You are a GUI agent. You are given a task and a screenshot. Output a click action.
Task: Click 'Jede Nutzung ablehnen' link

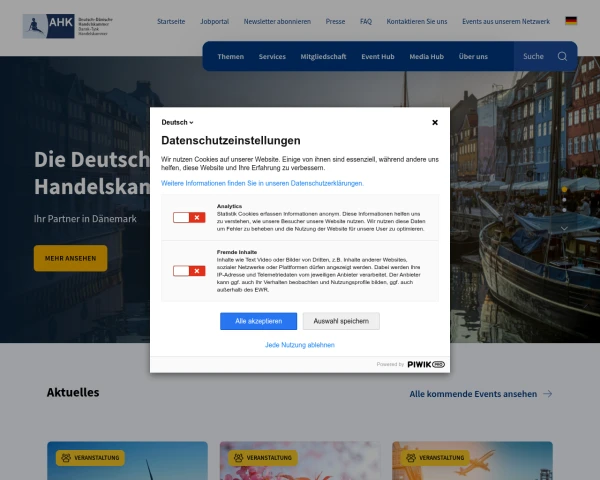300,345
